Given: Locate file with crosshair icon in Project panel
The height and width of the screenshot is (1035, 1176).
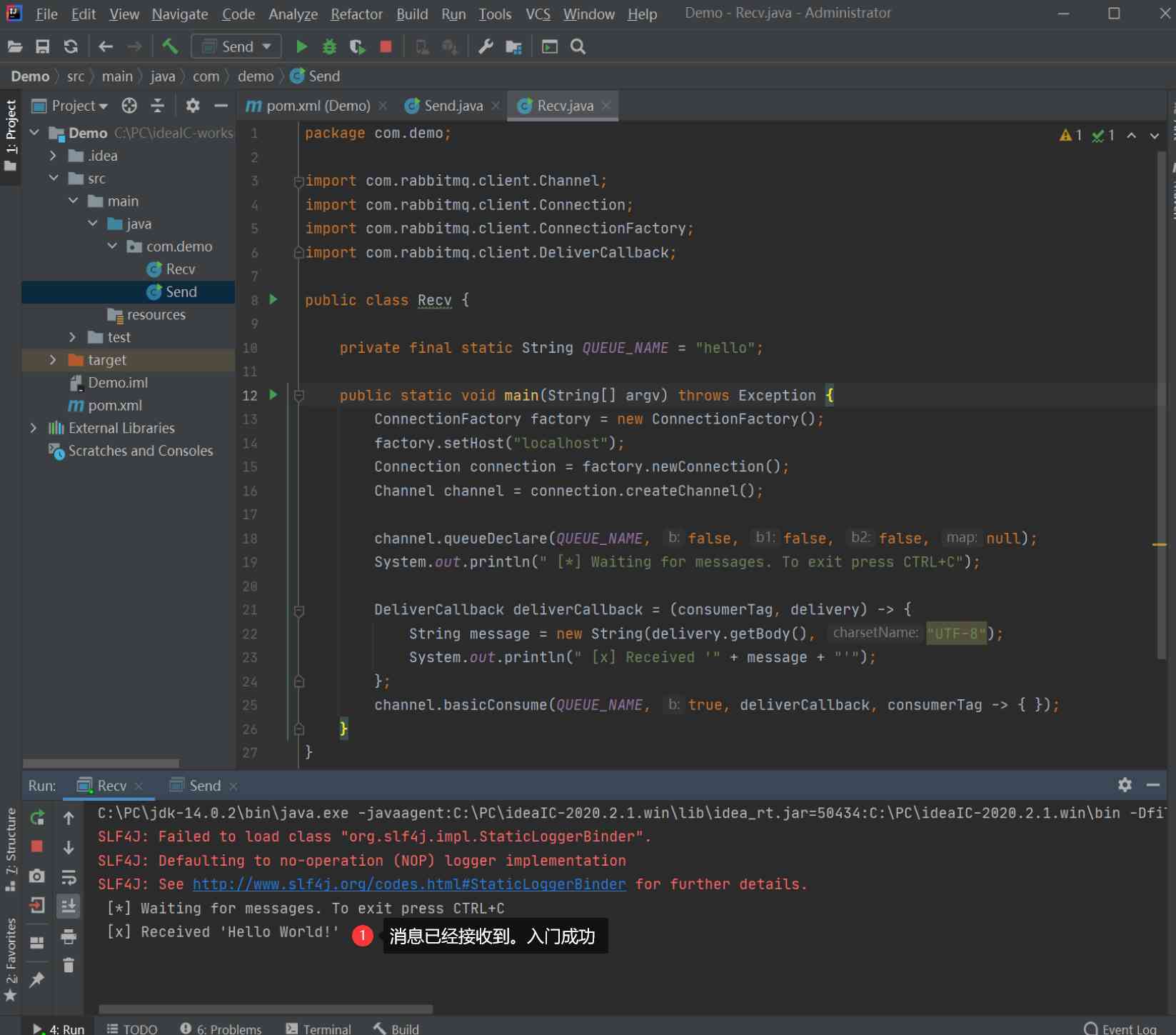Looking at the screenshot, I should pos(129,106).
